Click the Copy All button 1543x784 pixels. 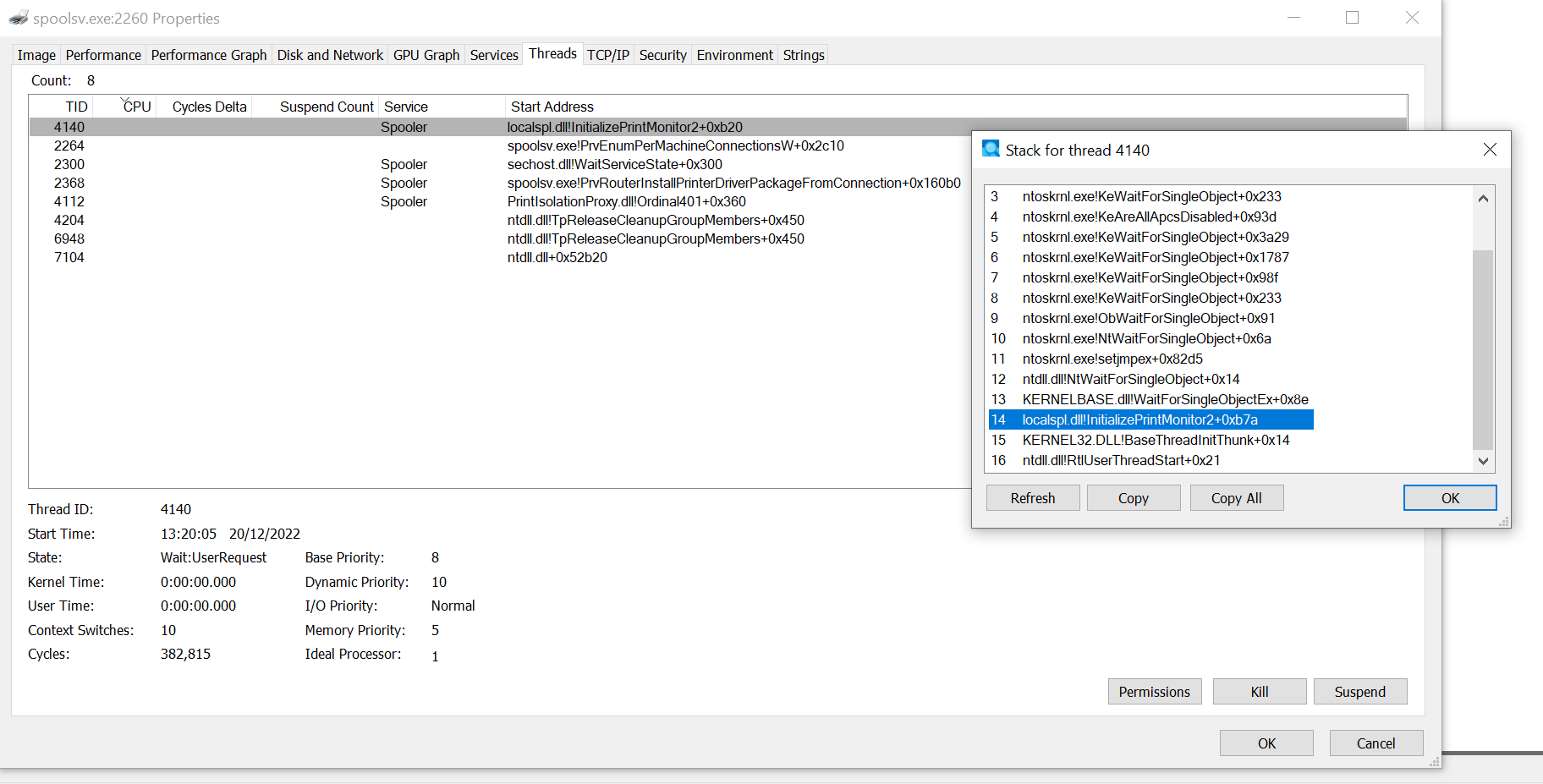(1236, 498)
